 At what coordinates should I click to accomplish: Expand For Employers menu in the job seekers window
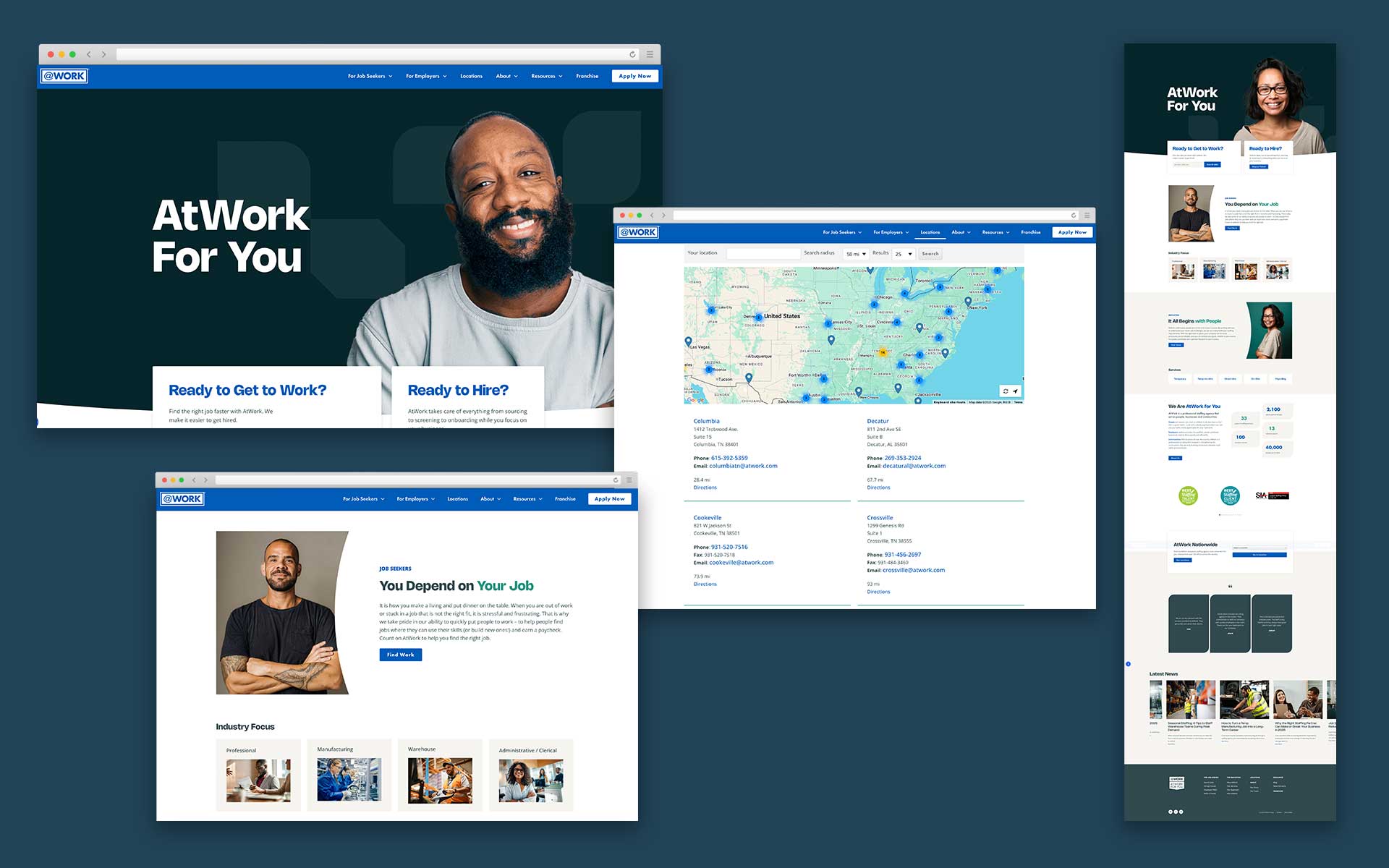pyautogui.click(x=415, y=499)
